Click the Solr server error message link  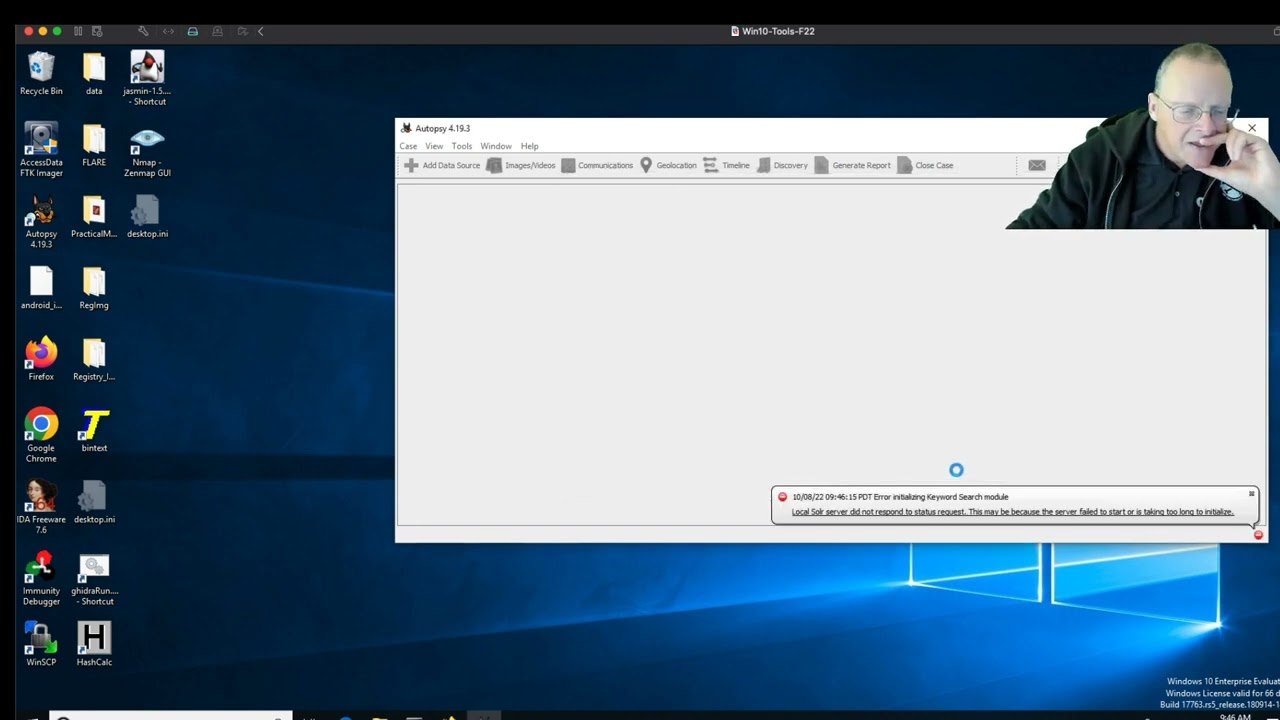pyautogui.click(x=1013, y=512)
